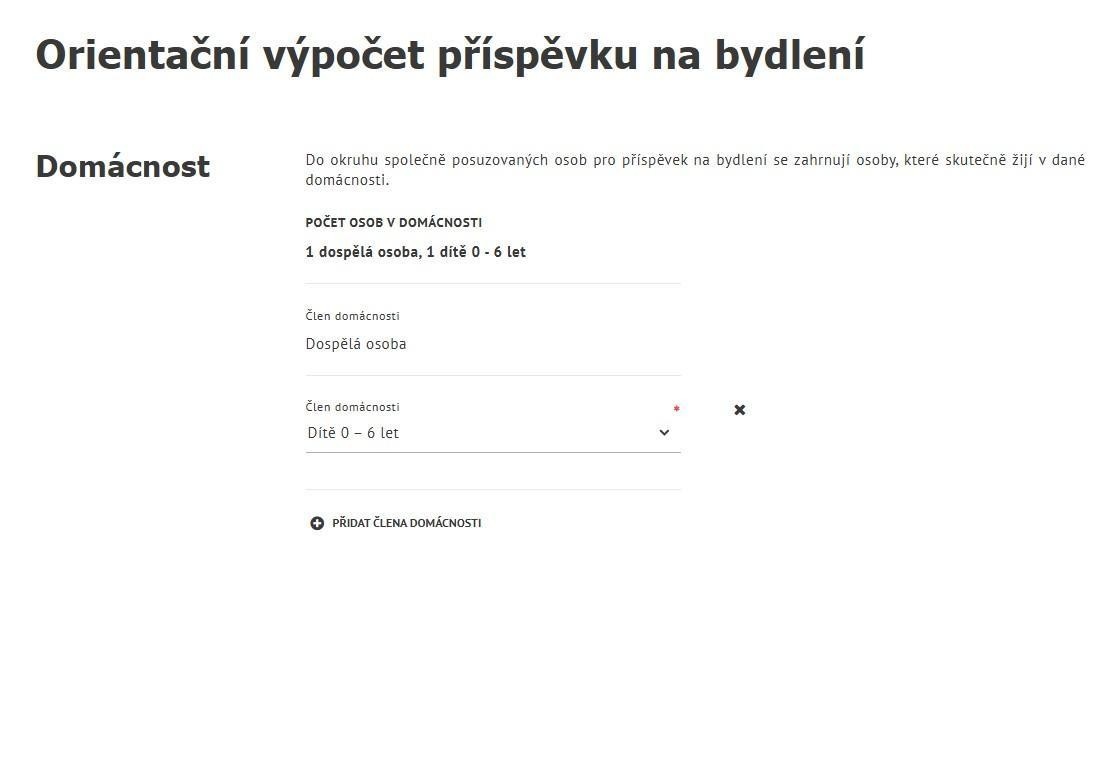The image size is (1110, 761).
Task: Click the page title "Orientační výpočet příspěvku na bydlení"
Action: 450,55
